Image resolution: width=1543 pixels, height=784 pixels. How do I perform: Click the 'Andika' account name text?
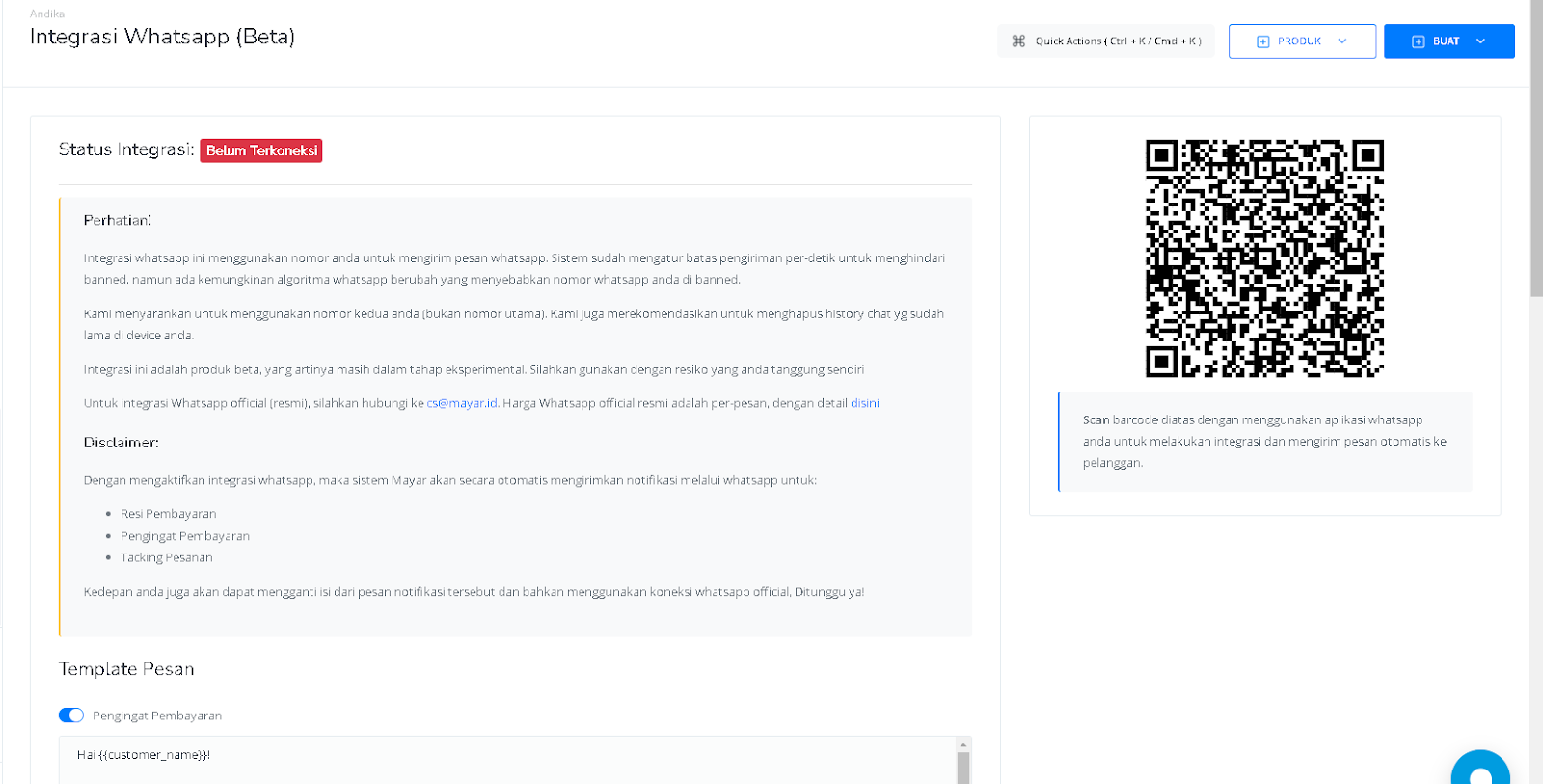pos(47,14)
